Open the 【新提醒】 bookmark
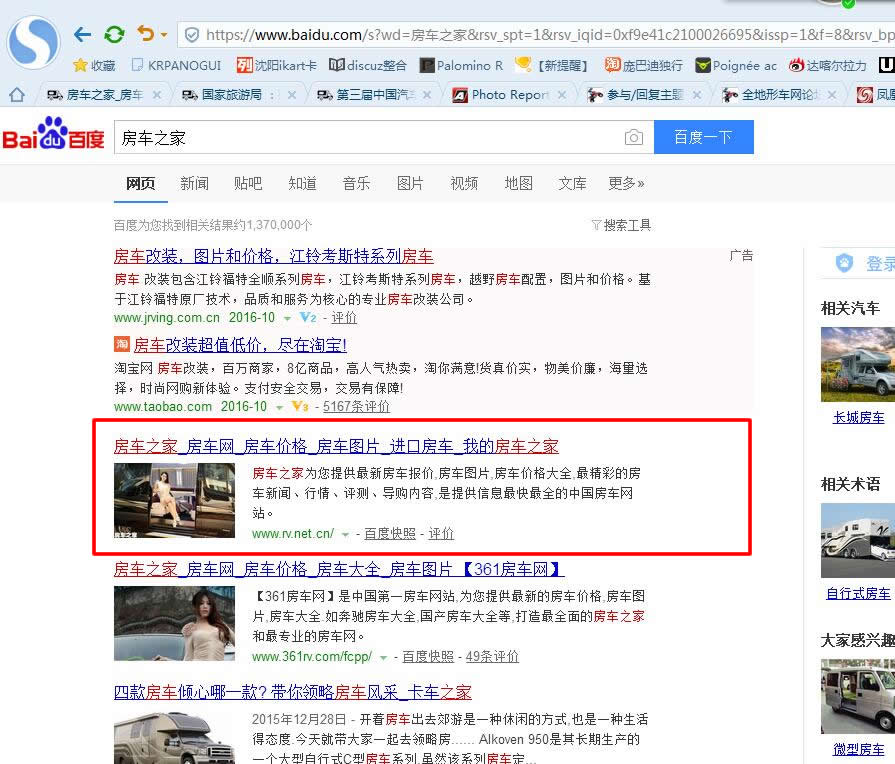895x764 pixels. [x=551, y=66]
